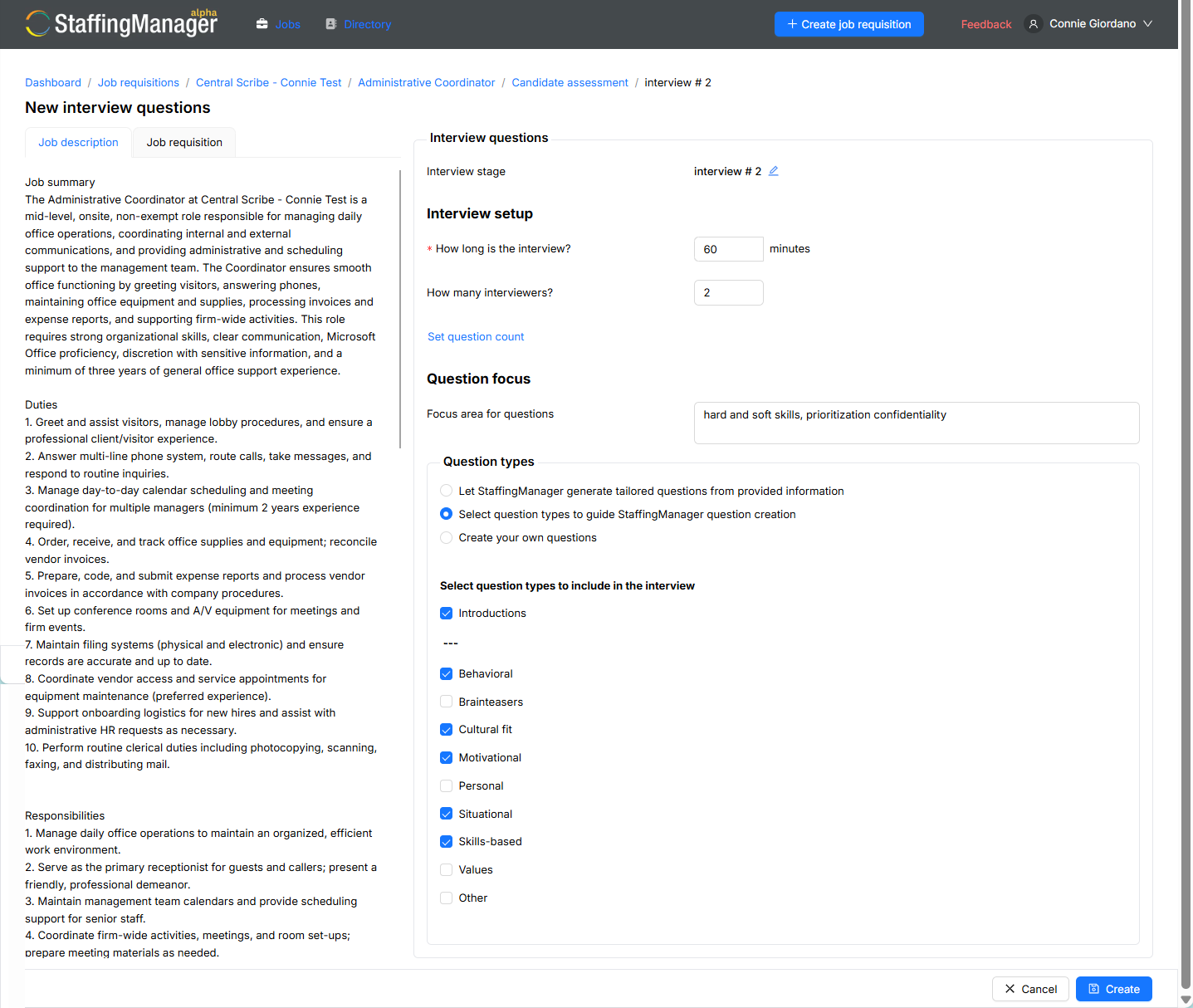The height and width of the screenshot is (1008, 1193).
Task: Click the Directory book icon
Action: pos(331,24)
